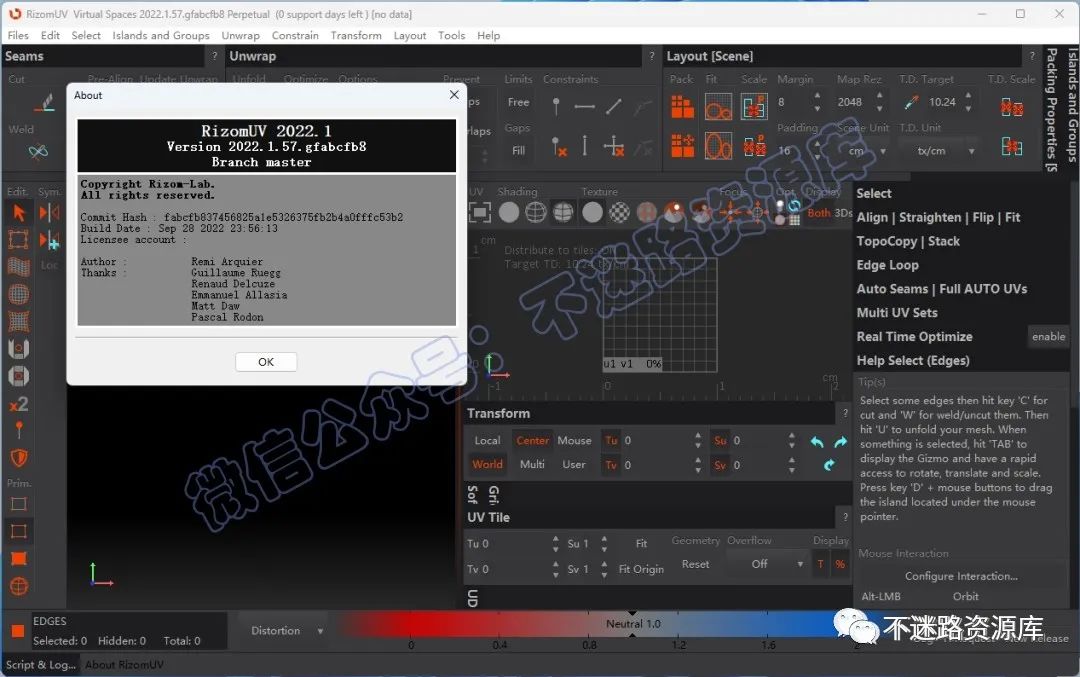Image resolution: width=1080 pixels, height=677 pixels.
Task: Toggle Multi transform mode
Action: click(532, 464)
